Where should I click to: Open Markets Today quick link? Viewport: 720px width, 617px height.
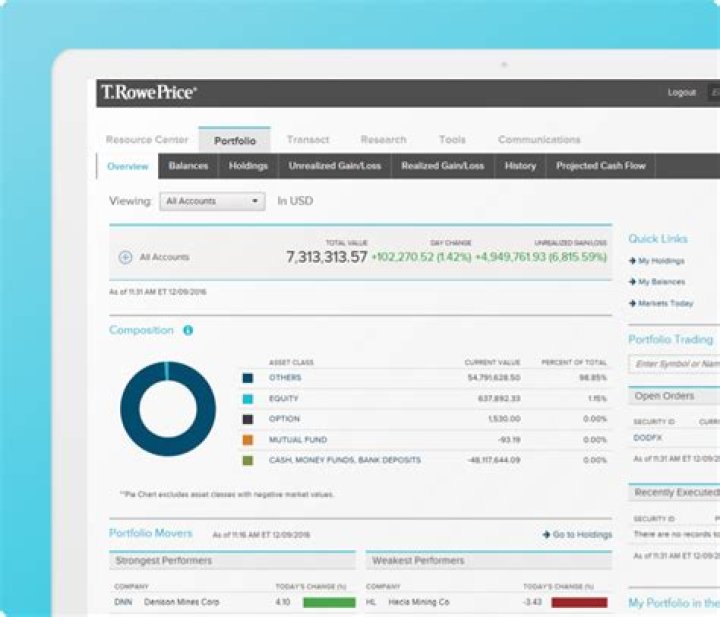coord(664,303)
